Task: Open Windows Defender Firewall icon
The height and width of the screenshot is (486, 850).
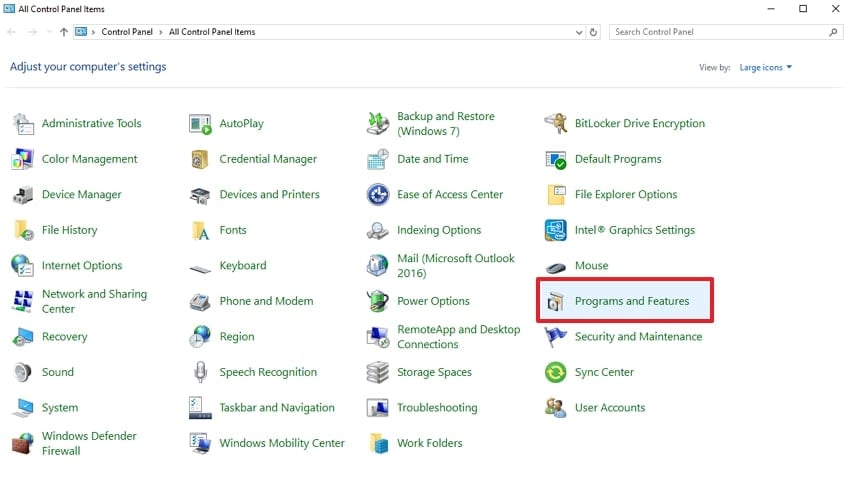Action: point(23,444)
